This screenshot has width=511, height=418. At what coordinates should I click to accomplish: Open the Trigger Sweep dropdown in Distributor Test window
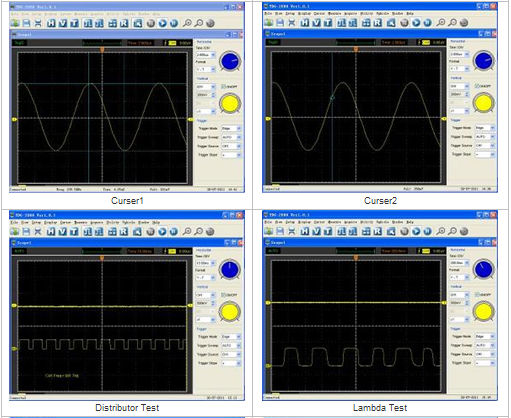click(x=231, y=346)
